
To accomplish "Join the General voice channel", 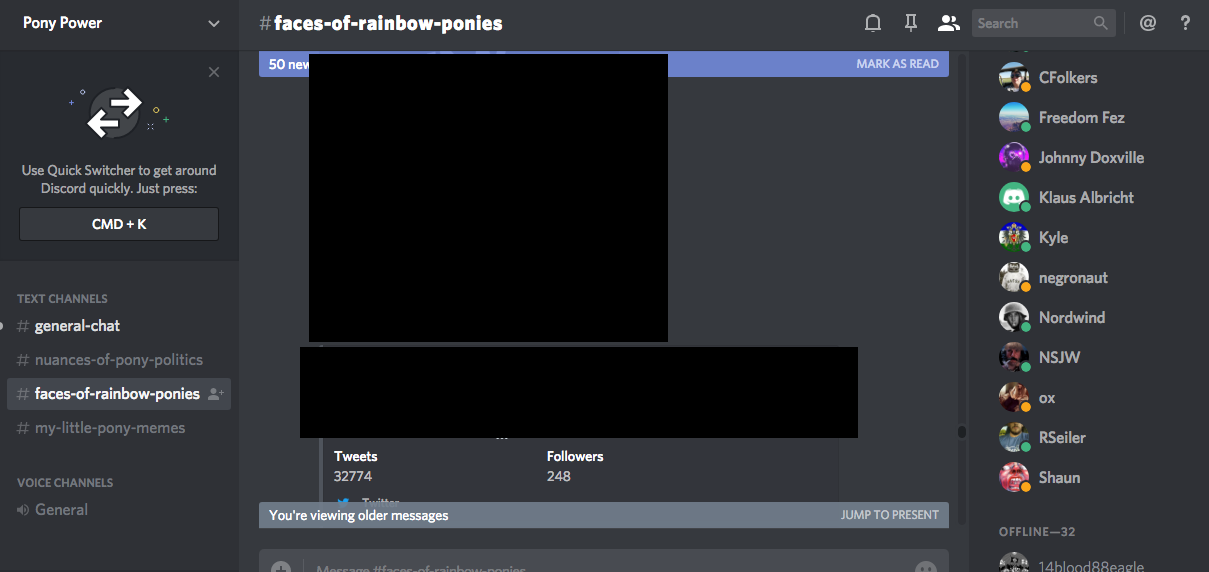I will 61,510.
